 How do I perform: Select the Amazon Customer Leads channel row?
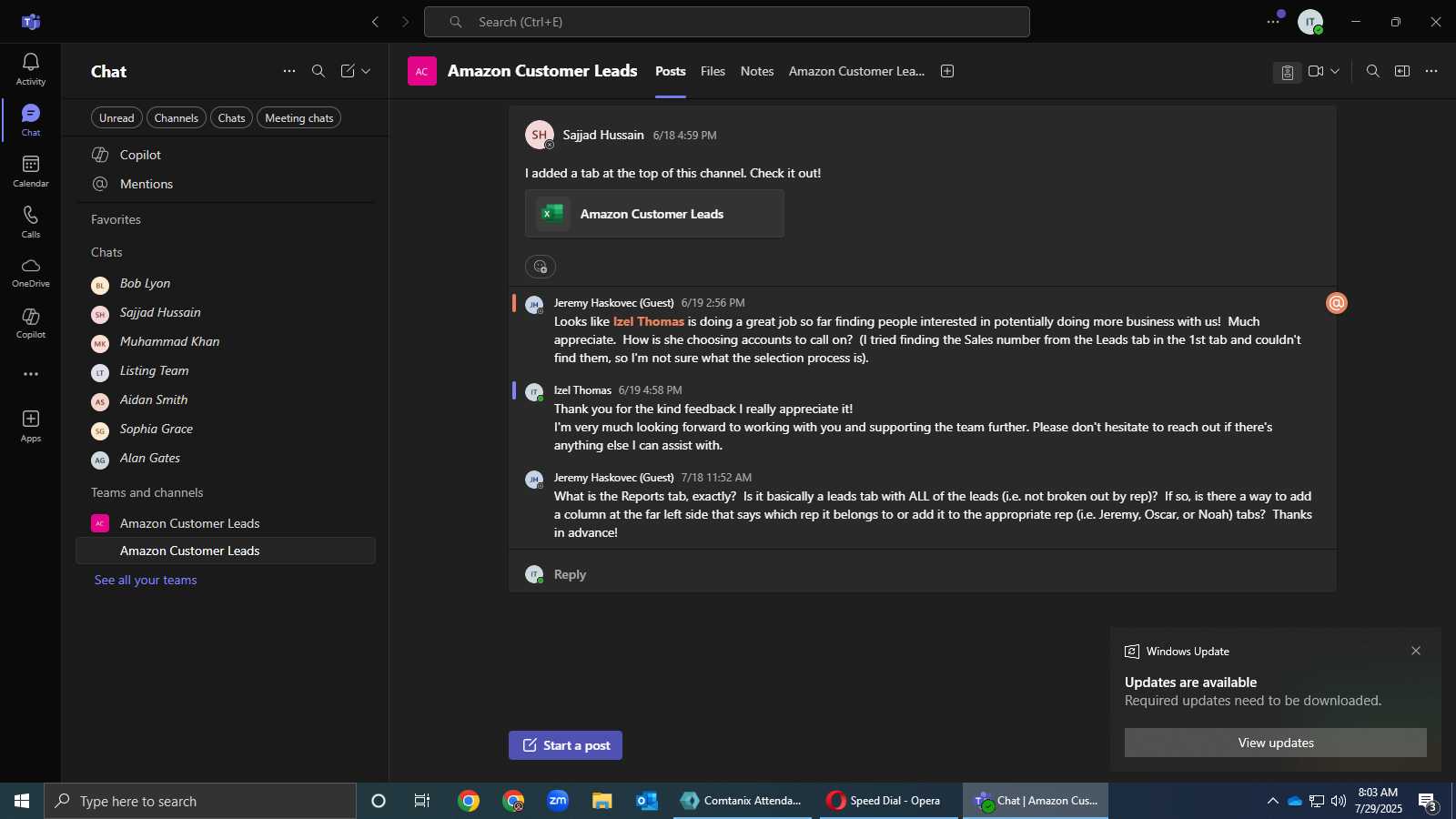click(226, 551)
